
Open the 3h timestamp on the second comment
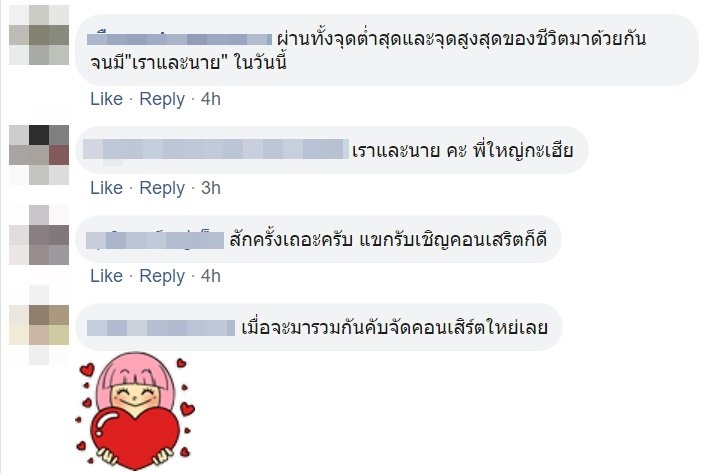point(210,188)
